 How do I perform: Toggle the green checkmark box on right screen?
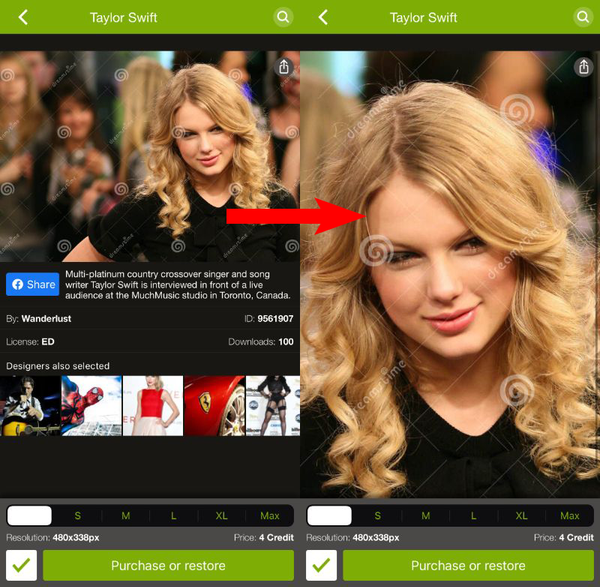click(321, 565)
